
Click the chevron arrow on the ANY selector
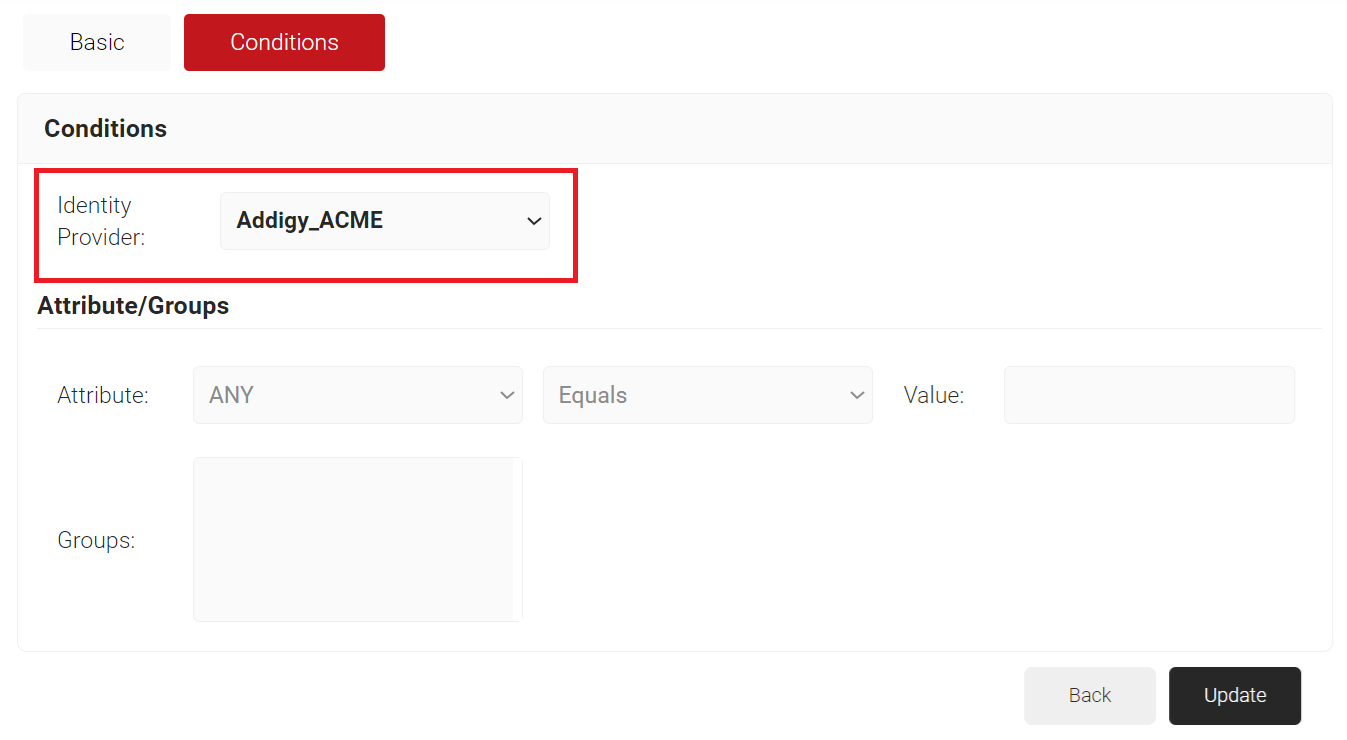(x=507, y=395)
